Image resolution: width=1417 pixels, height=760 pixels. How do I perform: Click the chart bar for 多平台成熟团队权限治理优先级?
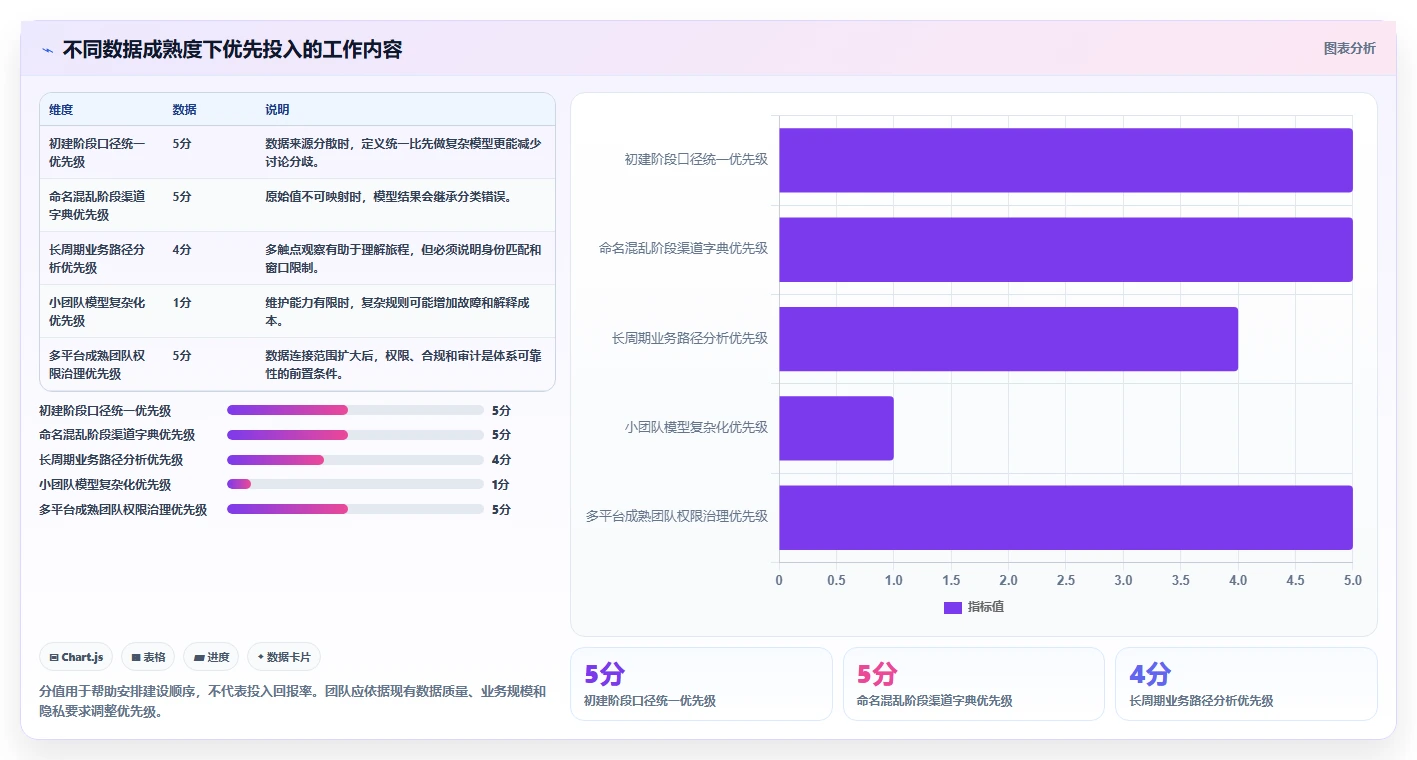pos(1066,517)
